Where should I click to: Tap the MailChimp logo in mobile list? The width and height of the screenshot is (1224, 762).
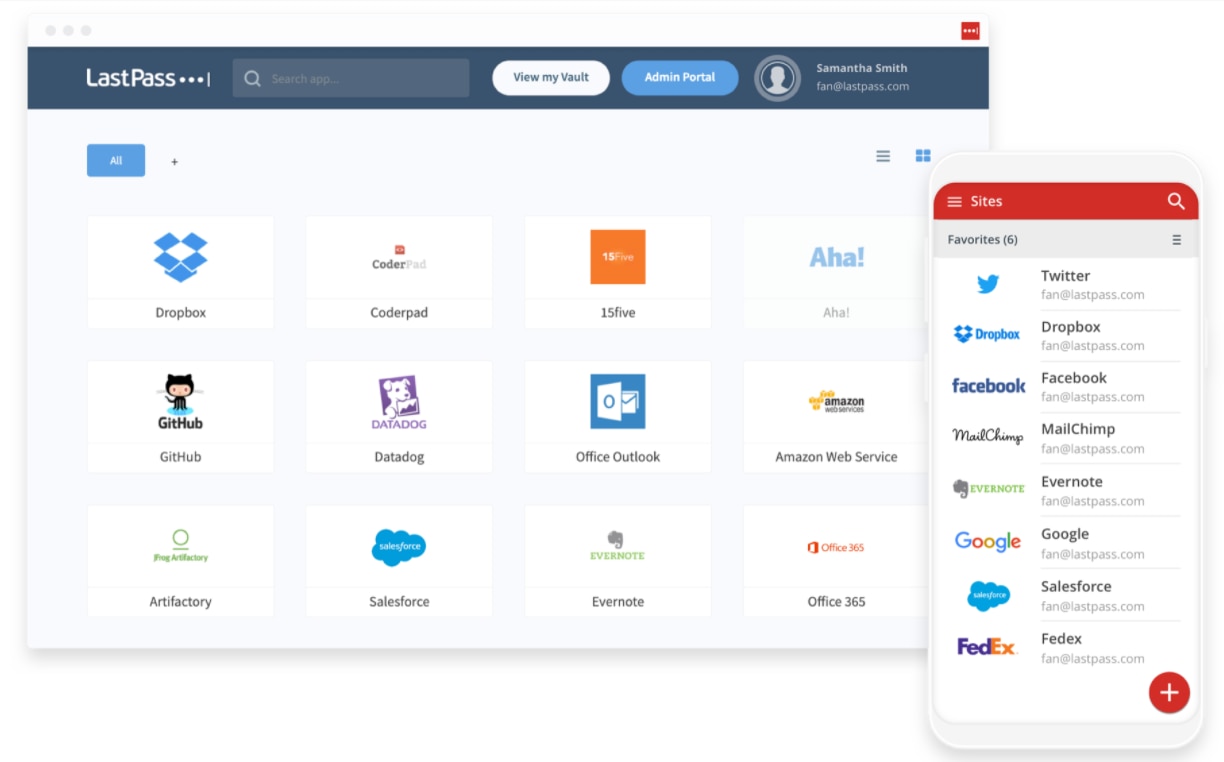coord(988,435)
